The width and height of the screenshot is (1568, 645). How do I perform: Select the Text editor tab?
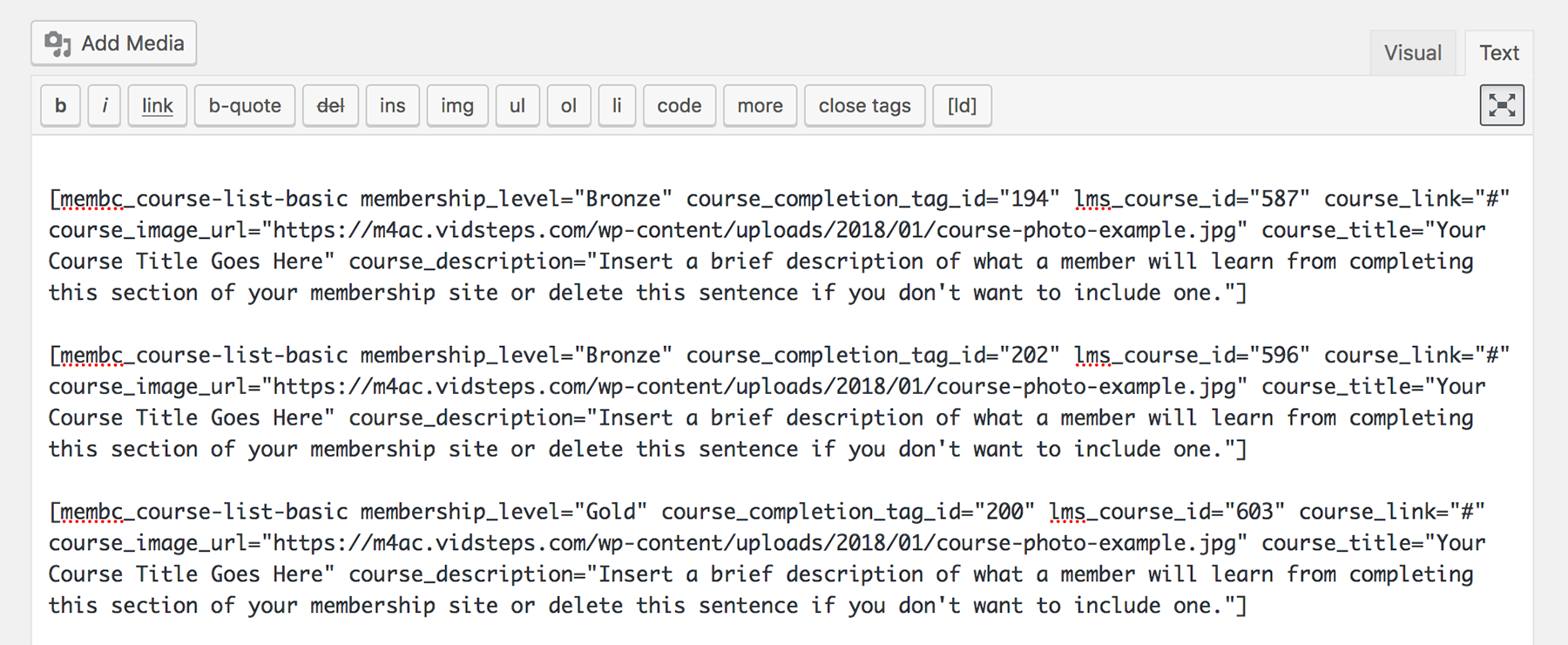[1499, 53]
